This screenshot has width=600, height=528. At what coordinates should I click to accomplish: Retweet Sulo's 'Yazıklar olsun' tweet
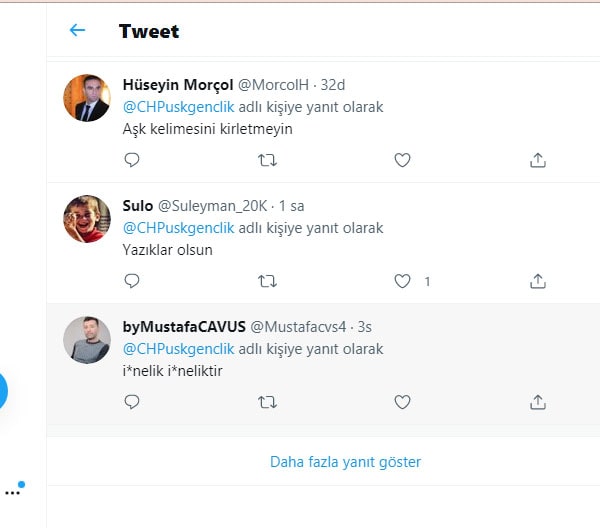[x=267, y=281]
